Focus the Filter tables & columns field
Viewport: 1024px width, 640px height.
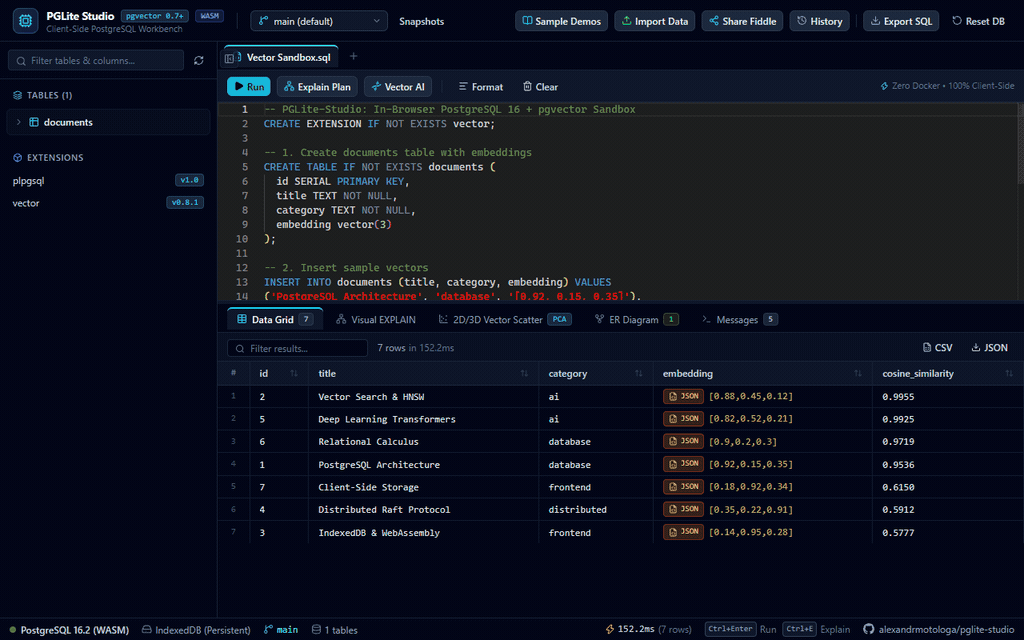coord(96,60)
